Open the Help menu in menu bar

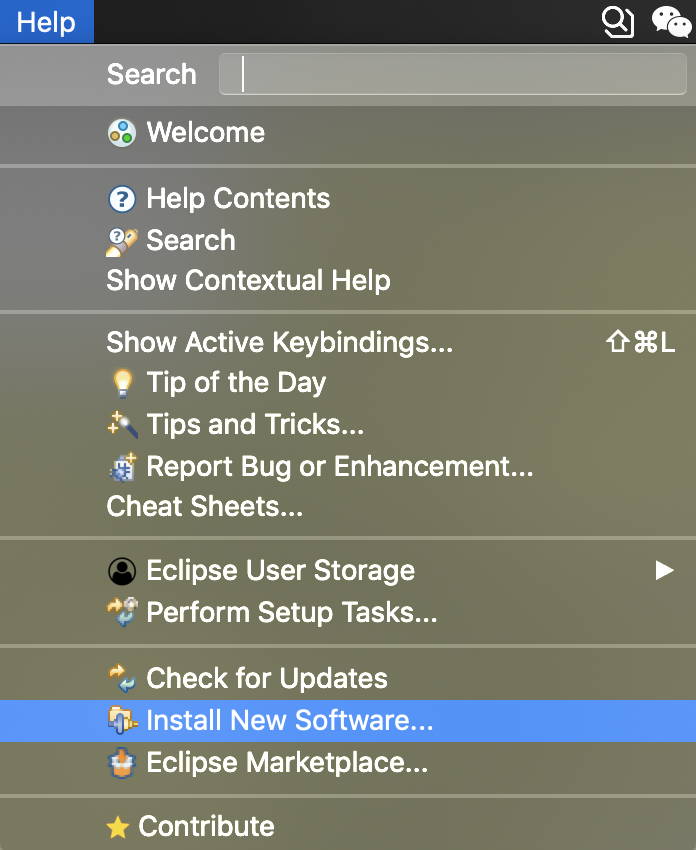click(47, 22)
